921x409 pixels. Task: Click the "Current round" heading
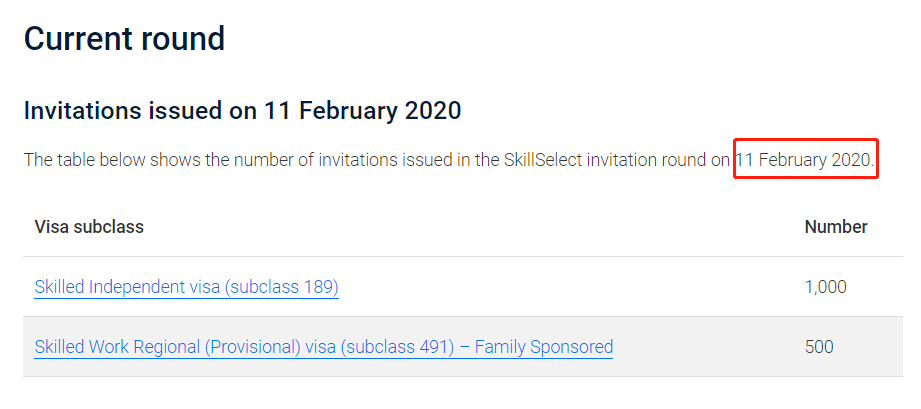click(x=124, y=39)
